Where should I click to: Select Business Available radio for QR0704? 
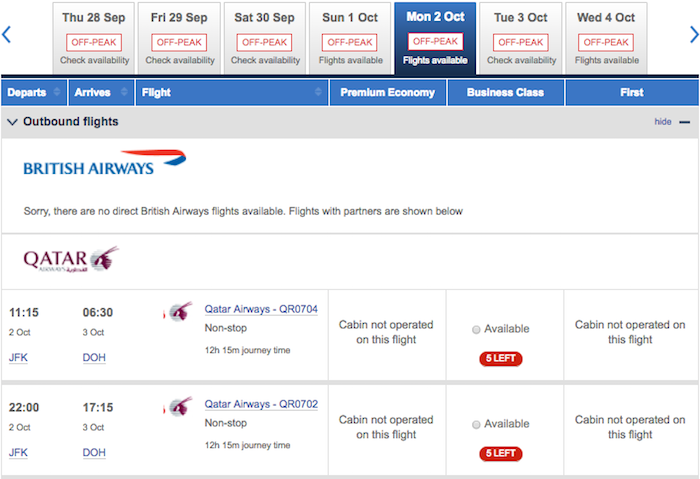click(x=476, y=329)
